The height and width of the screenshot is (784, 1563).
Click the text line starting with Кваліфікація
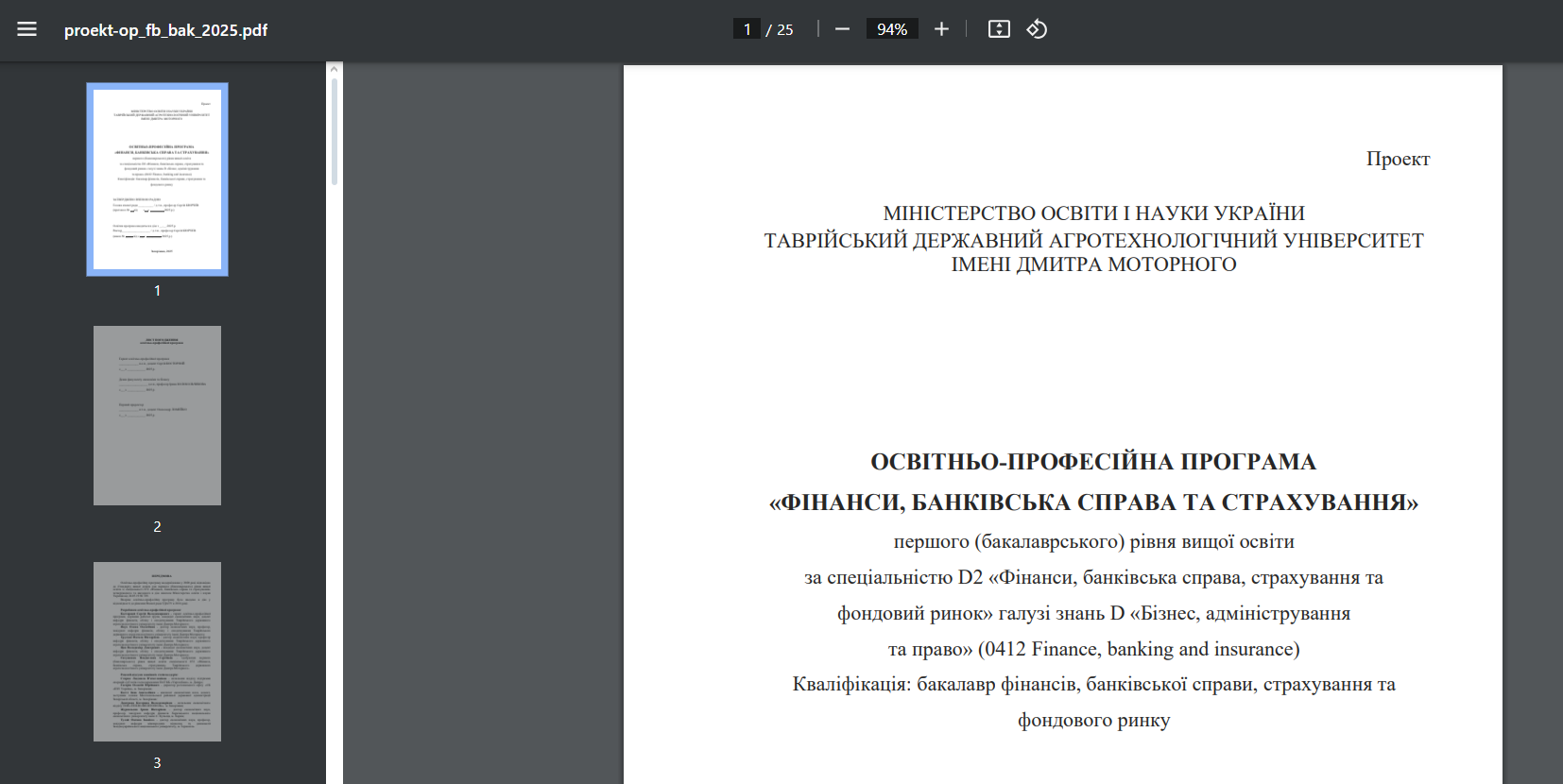click(1093, 685)
